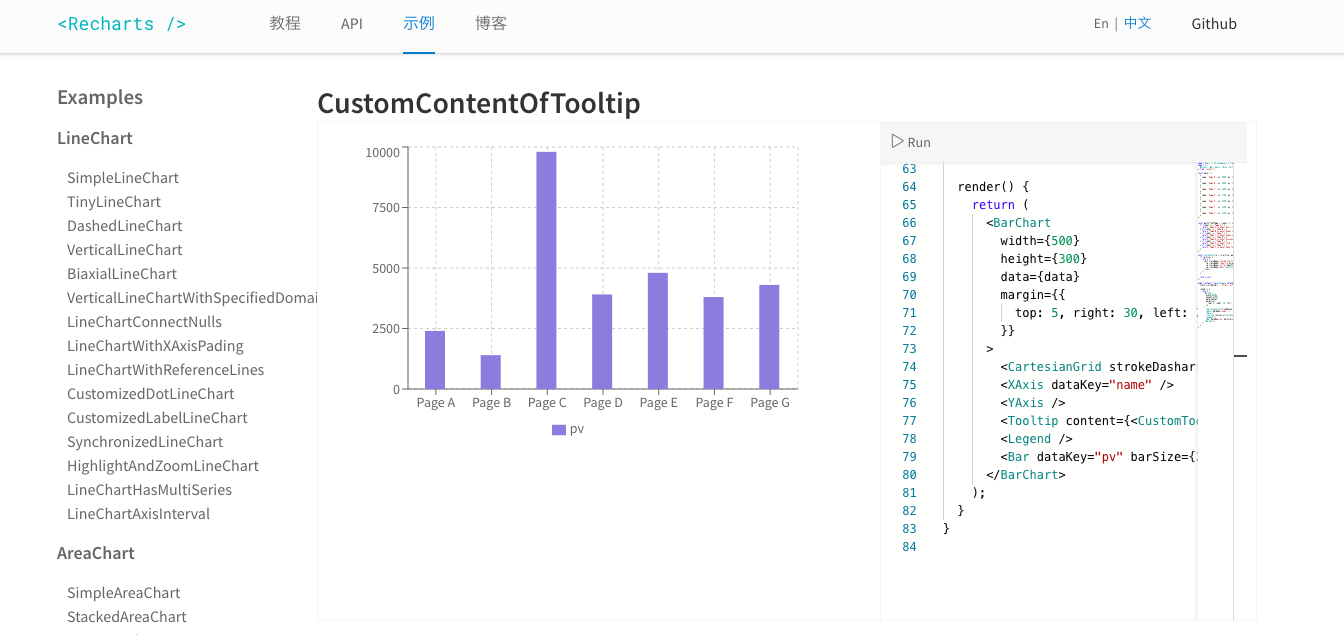Open the 博客 navigation item
The height and width of the screenshot is (635, 1344).
pos(491,23)
